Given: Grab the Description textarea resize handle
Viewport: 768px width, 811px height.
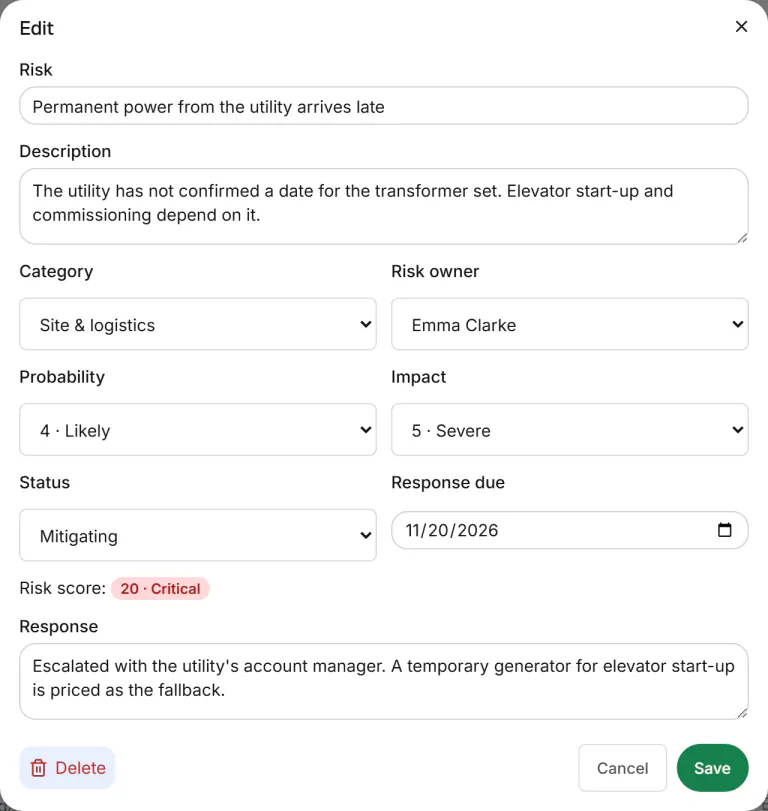Looking at the screenshot, I should click(742, 238).
